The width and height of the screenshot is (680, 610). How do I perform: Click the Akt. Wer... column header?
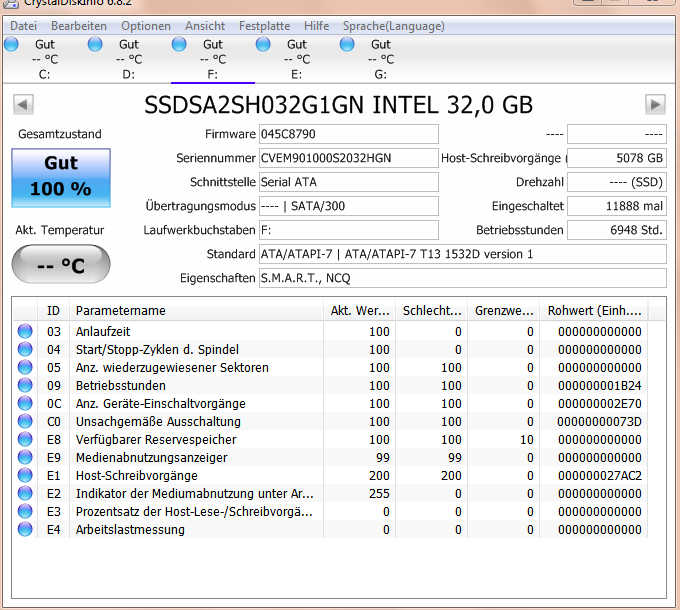[360, 311]
